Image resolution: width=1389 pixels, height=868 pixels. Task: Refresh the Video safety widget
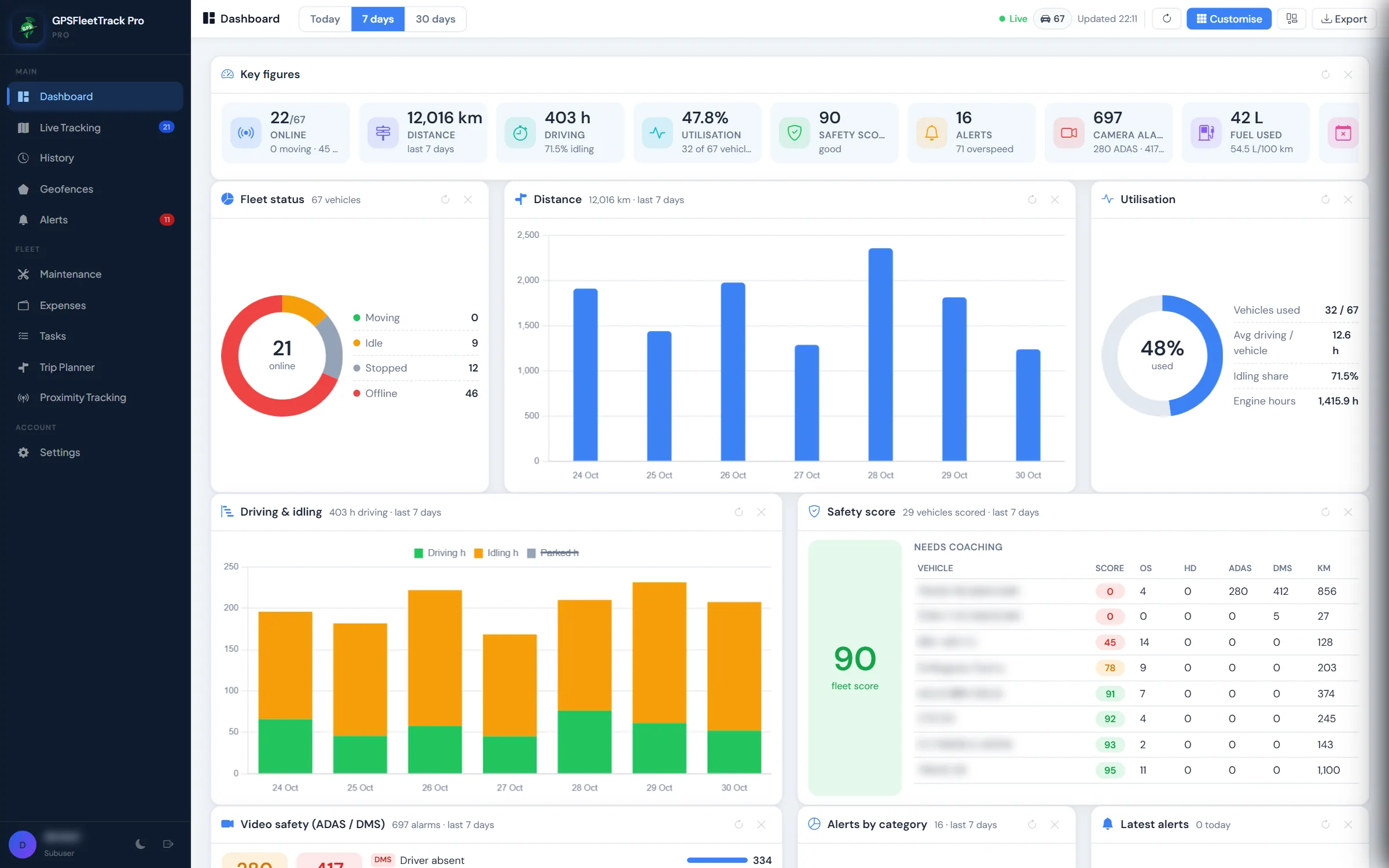coord(739,825)
